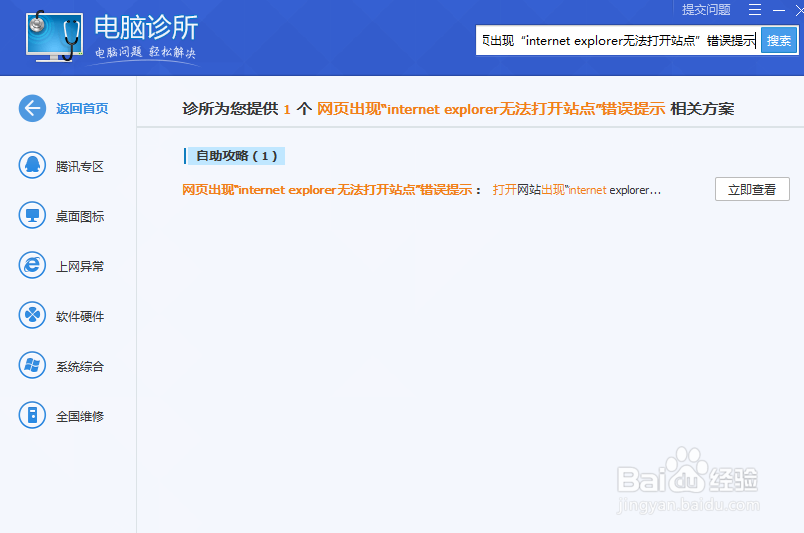The image size is (804, 533).
Task: Click the 立即查看 button
Action: [x=752, y=189]
